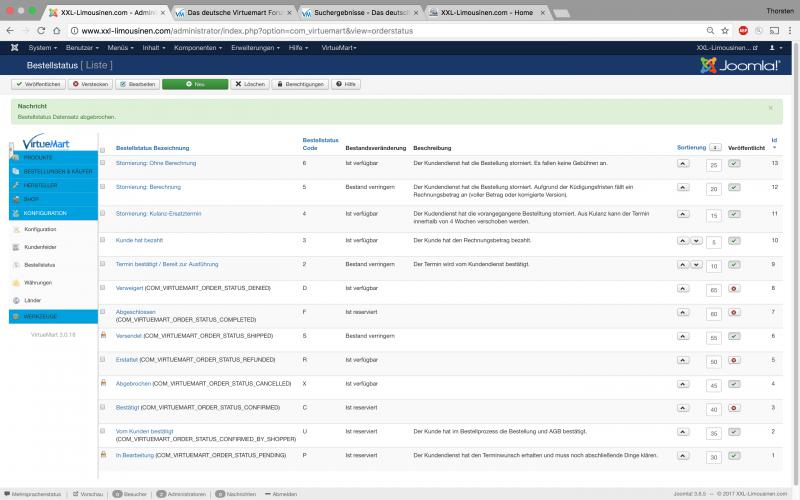The height and width of the screenshot is (500, 800).
Task: Move 'Stornierung: Ohne Berechnung' up in sorting
Action: (683, 162)
